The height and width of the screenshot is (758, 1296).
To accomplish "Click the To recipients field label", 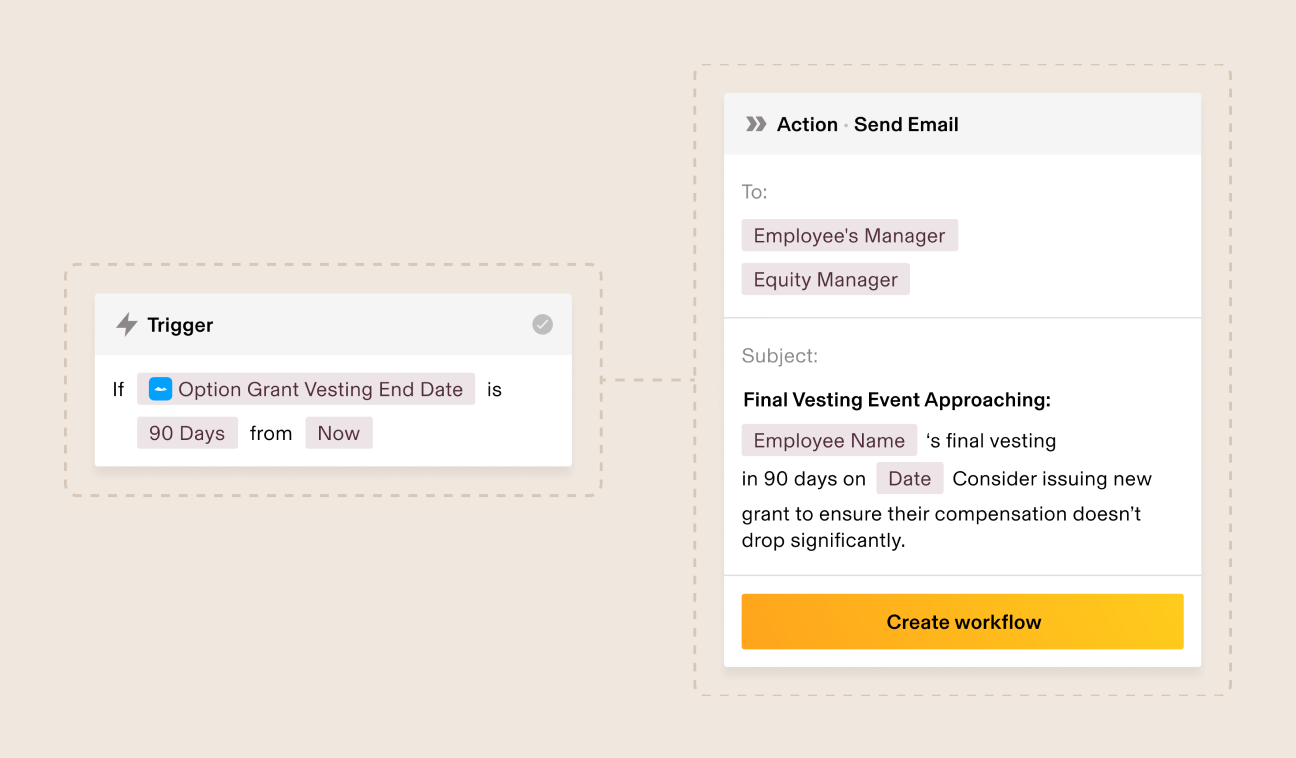I will [x=755, y=192].
